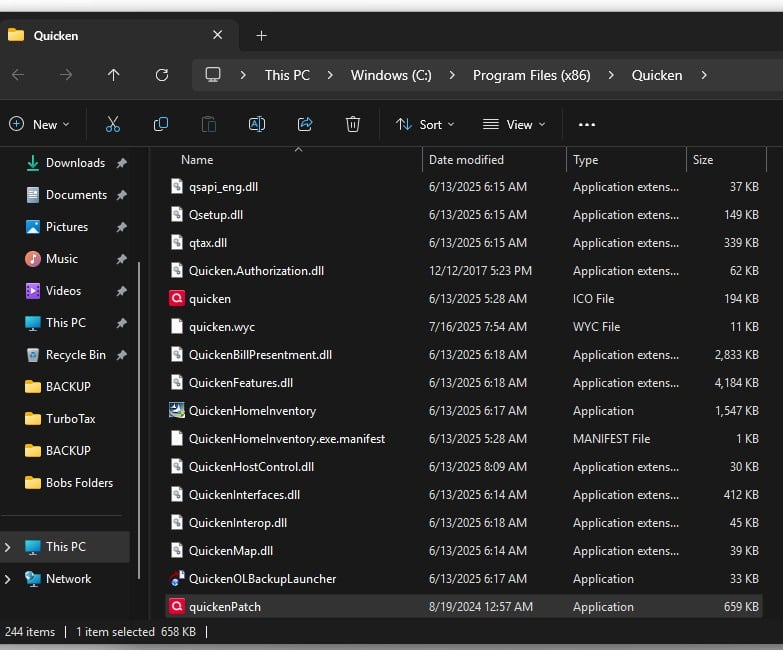Click the Share icon in toolbar

point(305,124)
